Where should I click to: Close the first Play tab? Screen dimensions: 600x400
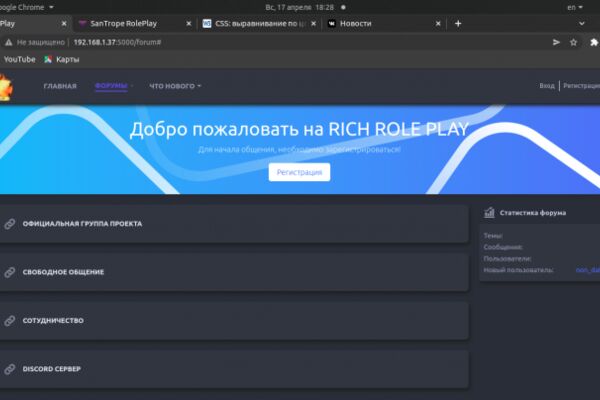[64, 24]
